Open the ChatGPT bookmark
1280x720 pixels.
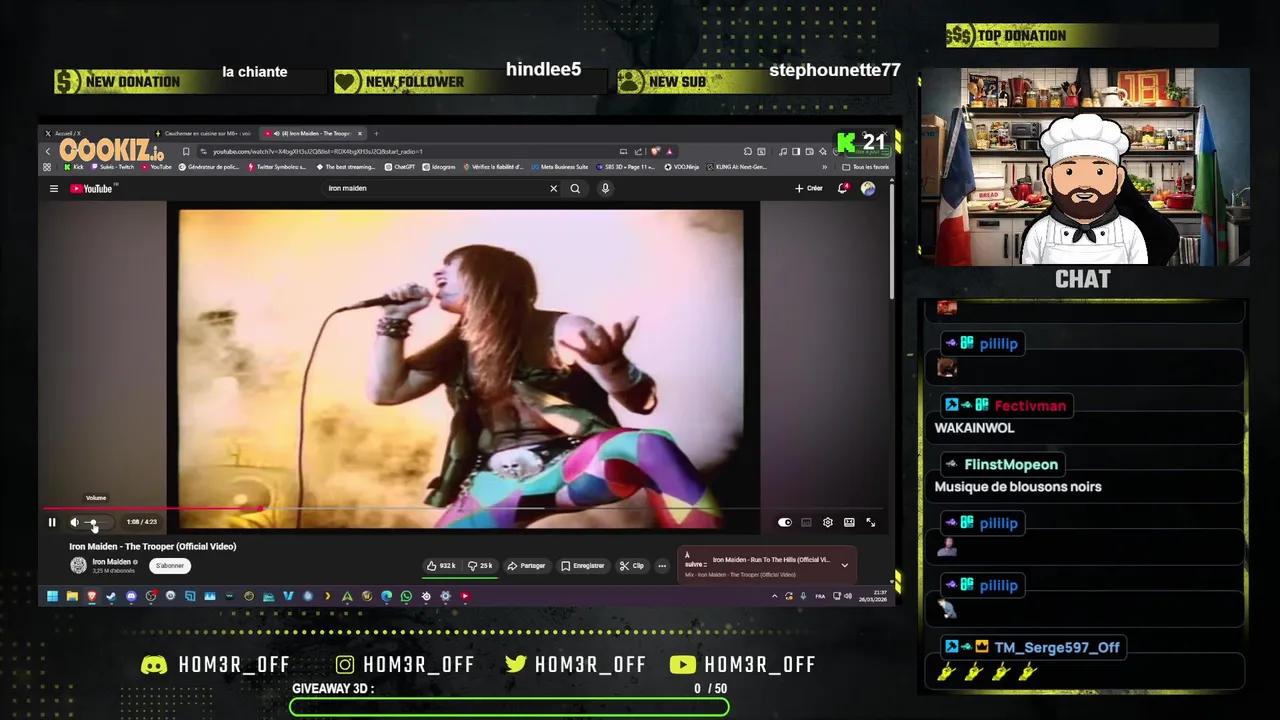tap(400, 167)
